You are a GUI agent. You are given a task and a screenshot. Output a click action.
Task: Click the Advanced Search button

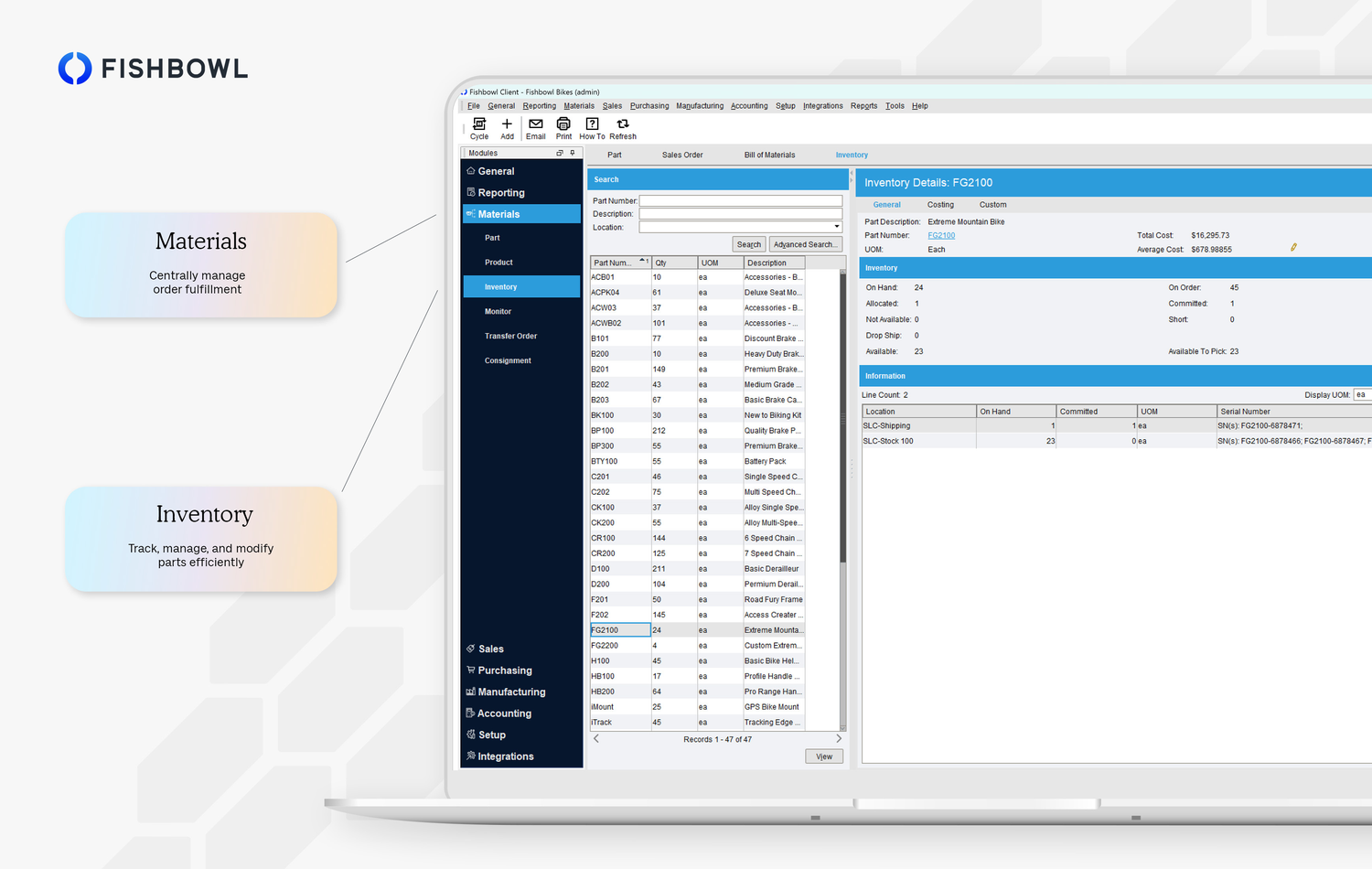[804, 244]
